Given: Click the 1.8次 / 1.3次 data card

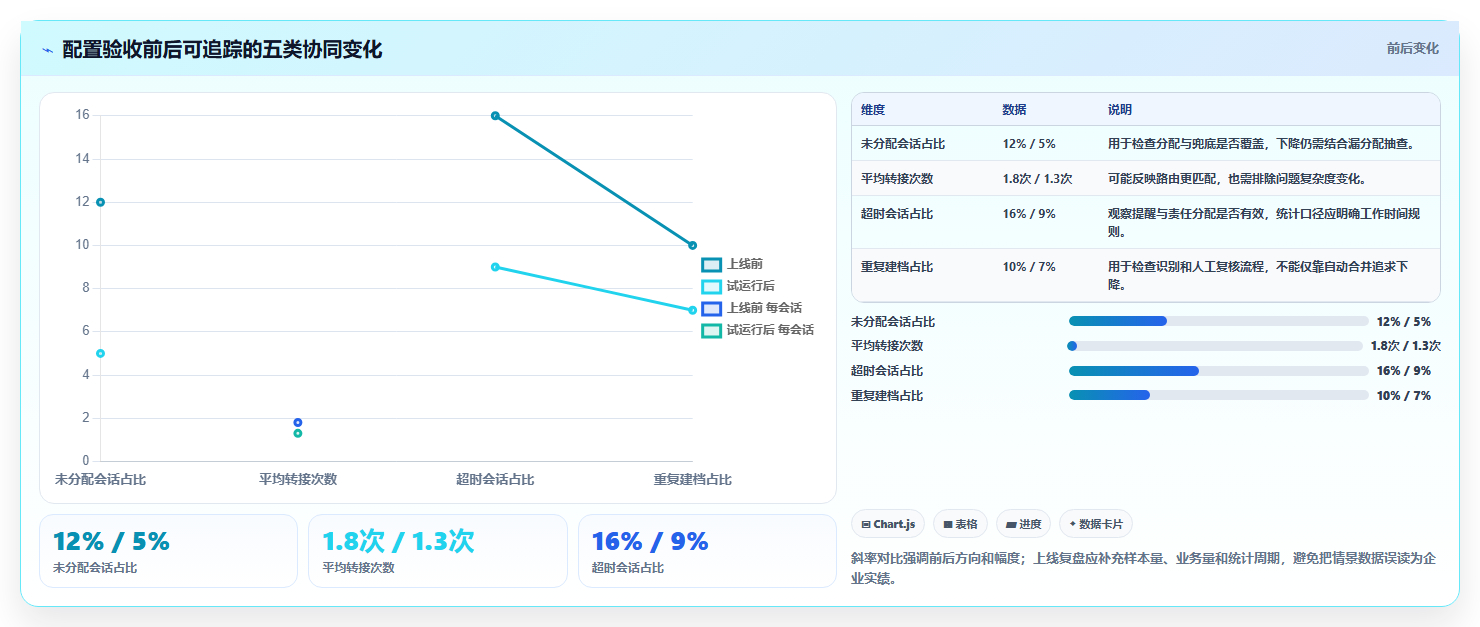Looking at the screenshot, I should tap(438, 551).
